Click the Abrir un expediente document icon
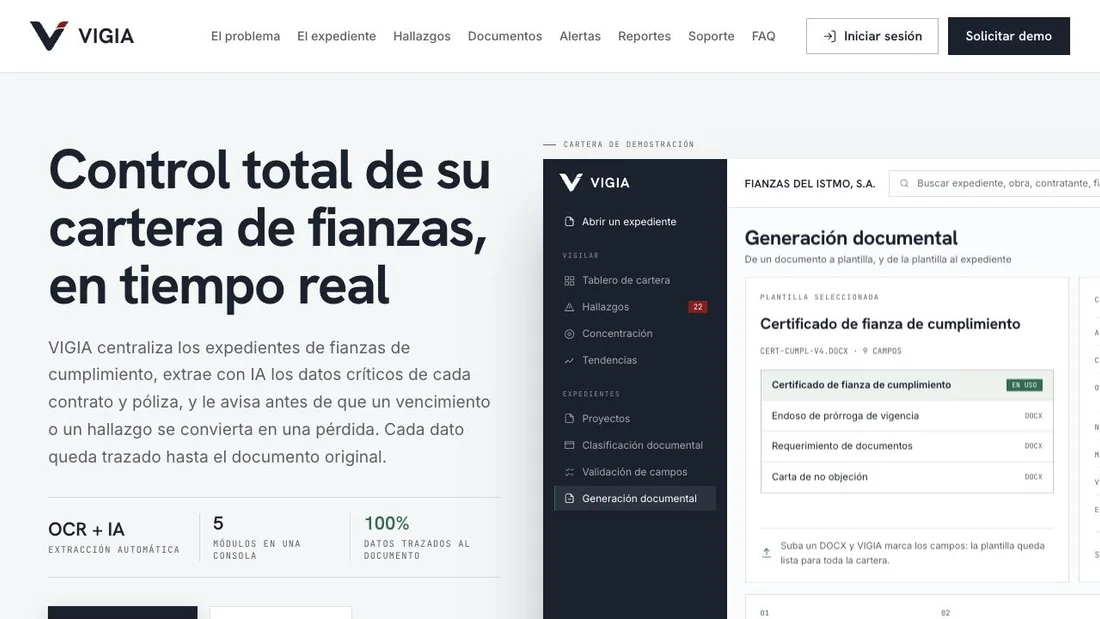Screen dimensions: 1100x619 569,222
